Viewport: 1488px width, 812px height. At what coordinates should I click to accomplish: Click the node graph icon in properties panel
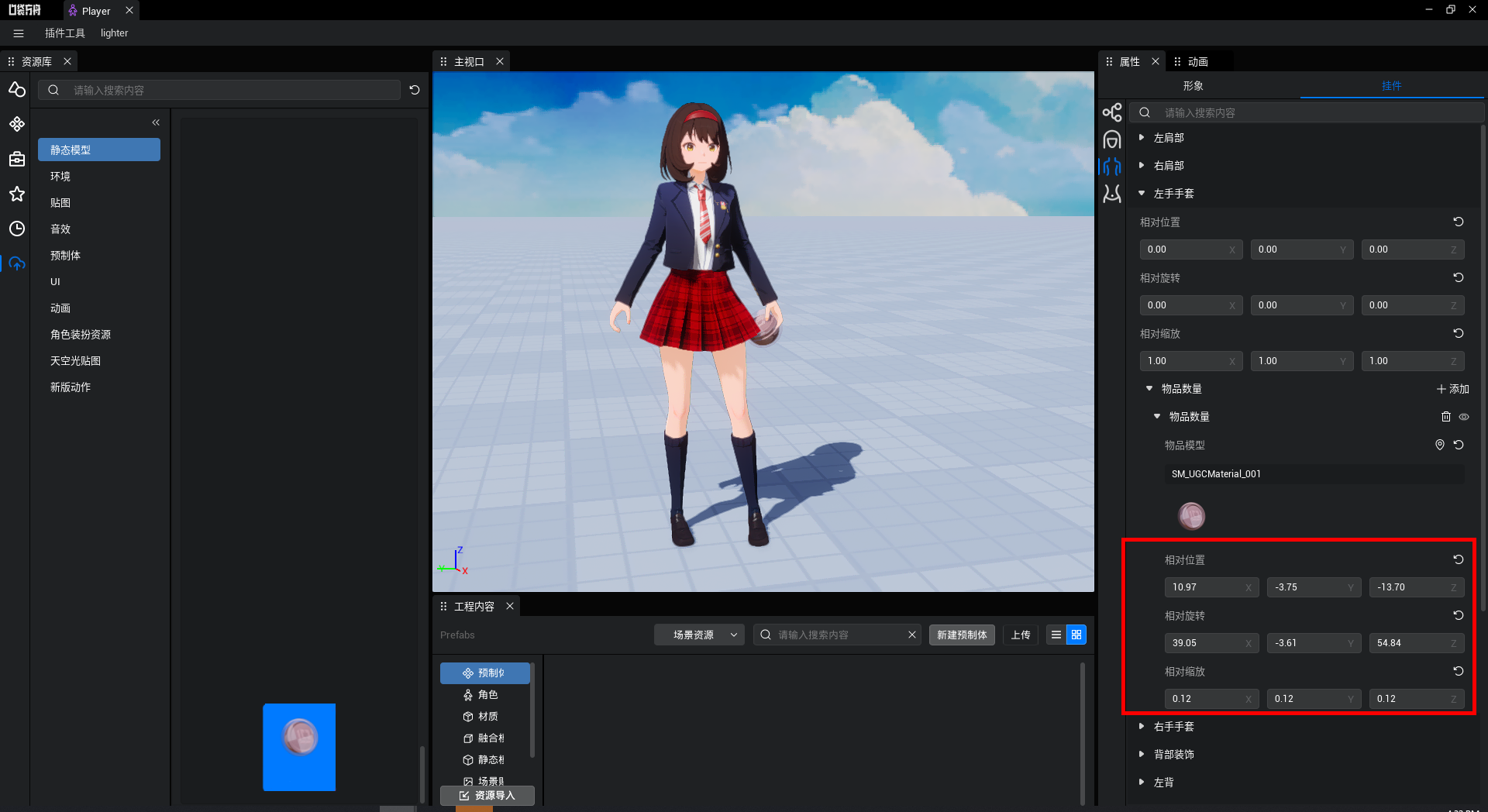(x=1112, y=112)
